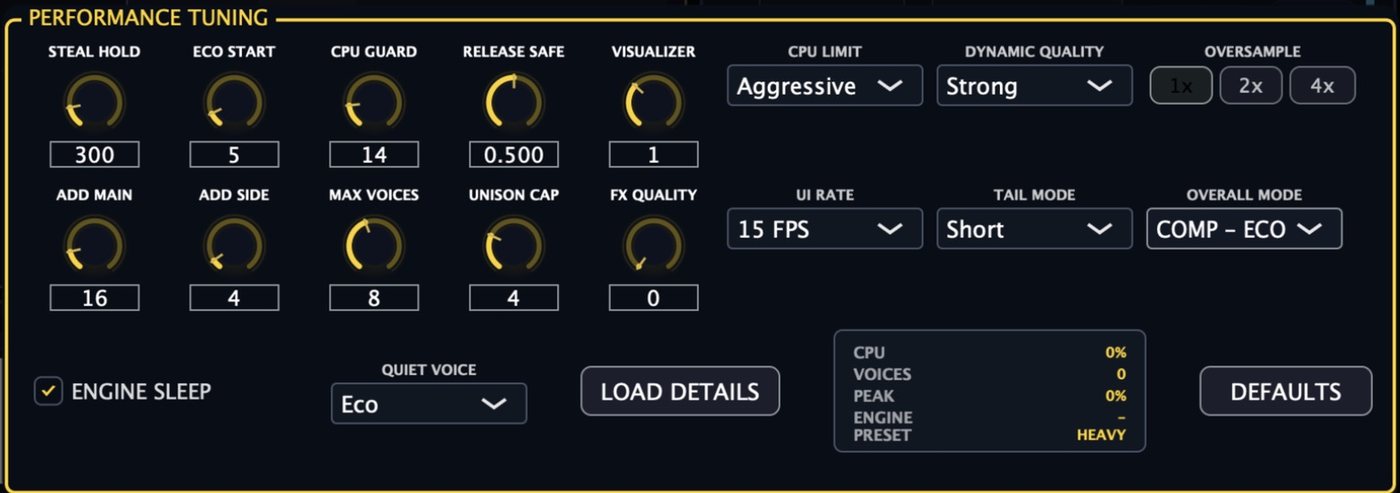
Task: Click the RELEASE SAFE knob
Action: pyautogui.click(x=514, y=103)
